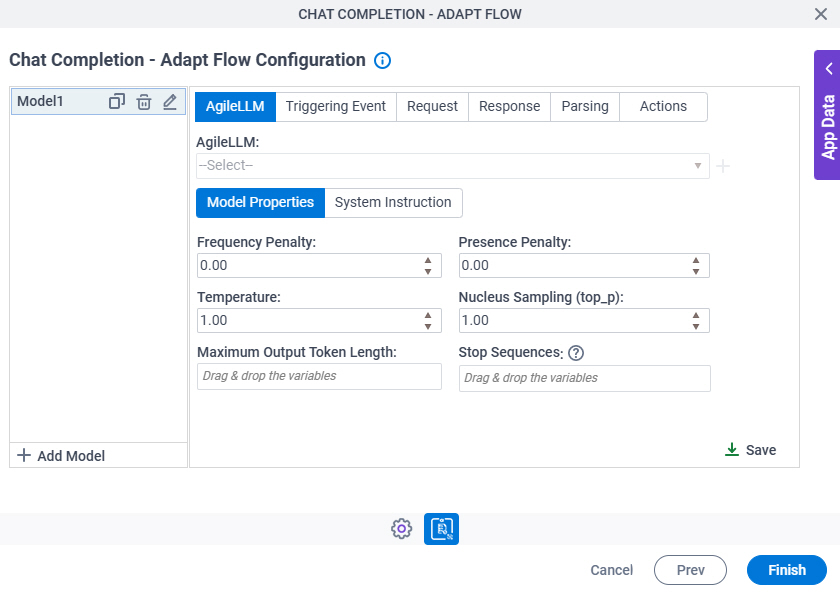Expand the App Data side panel
Viewport: 840px width, 593px height.
[828, 115]
